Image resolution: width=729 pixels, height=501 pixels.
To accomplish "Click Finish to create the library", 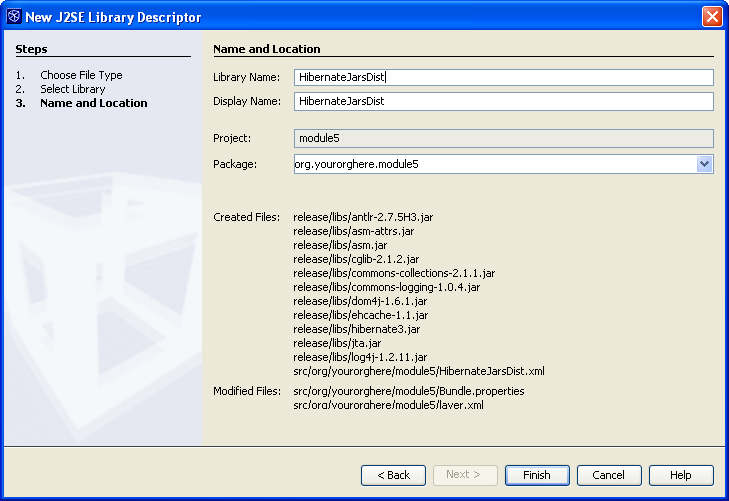I will [537, 475].
